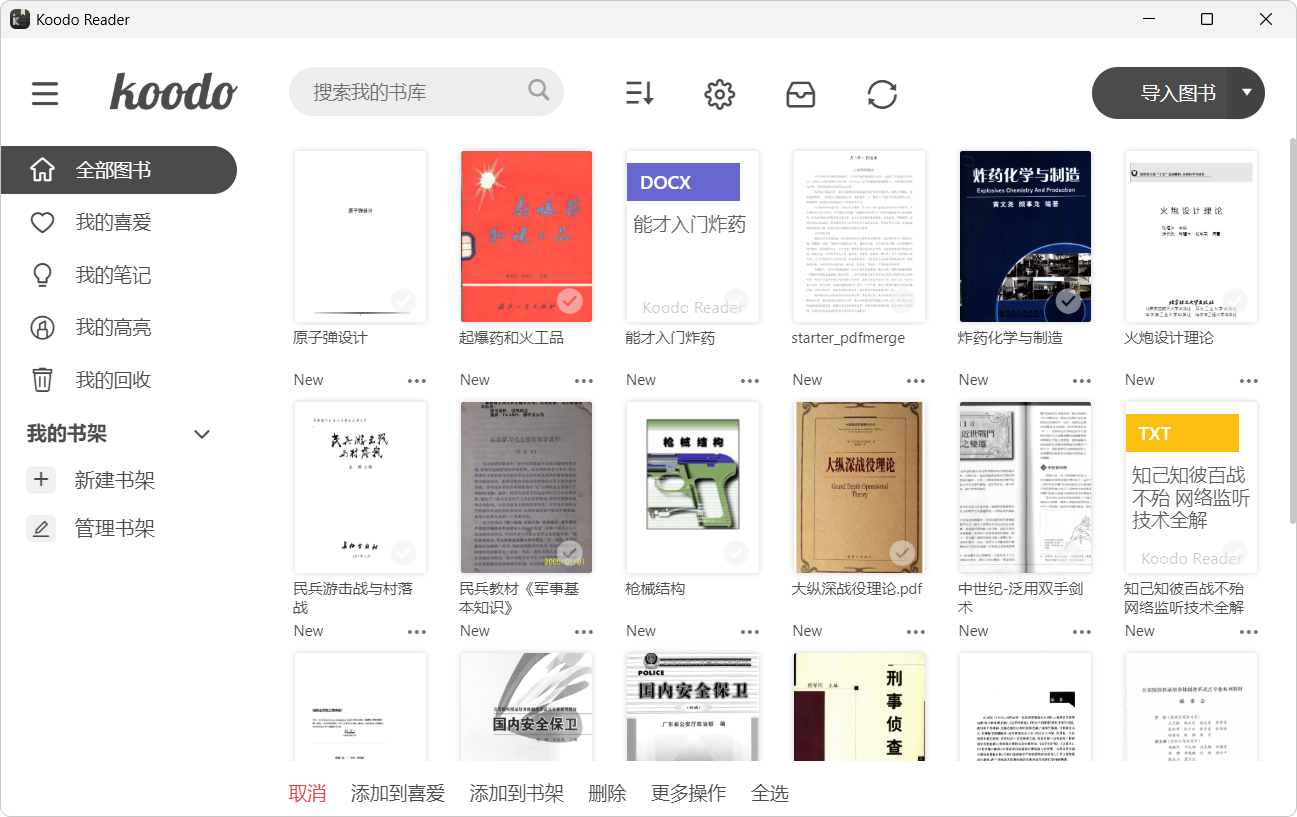1297x817 pixels.
Task: Open the settings gear icon
Action: pos(720,94)
